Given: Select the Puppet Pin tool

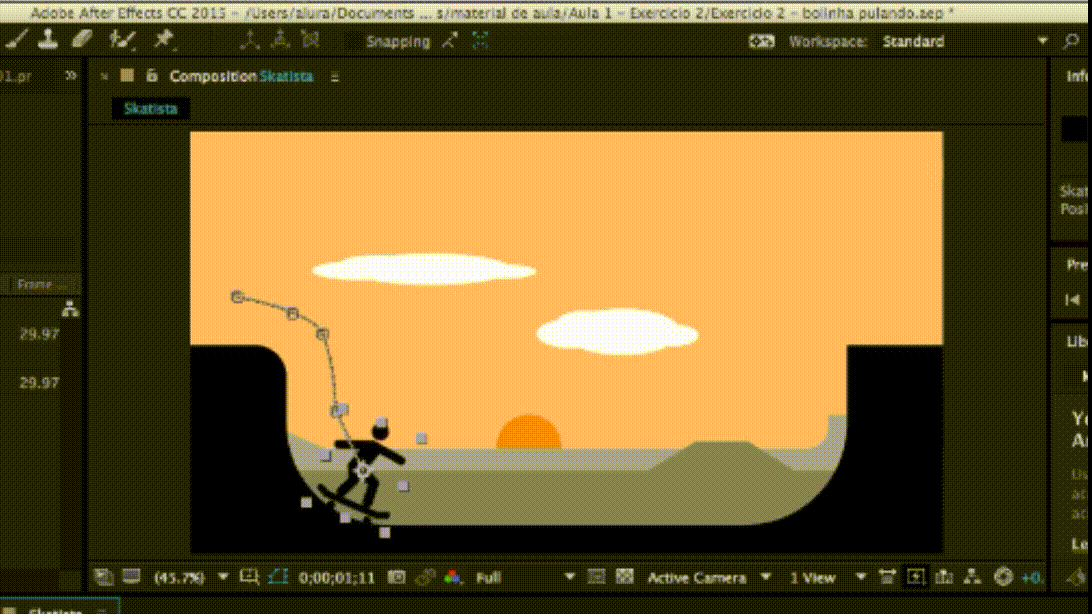Looking at the screenshot, I should click(164, 40).
